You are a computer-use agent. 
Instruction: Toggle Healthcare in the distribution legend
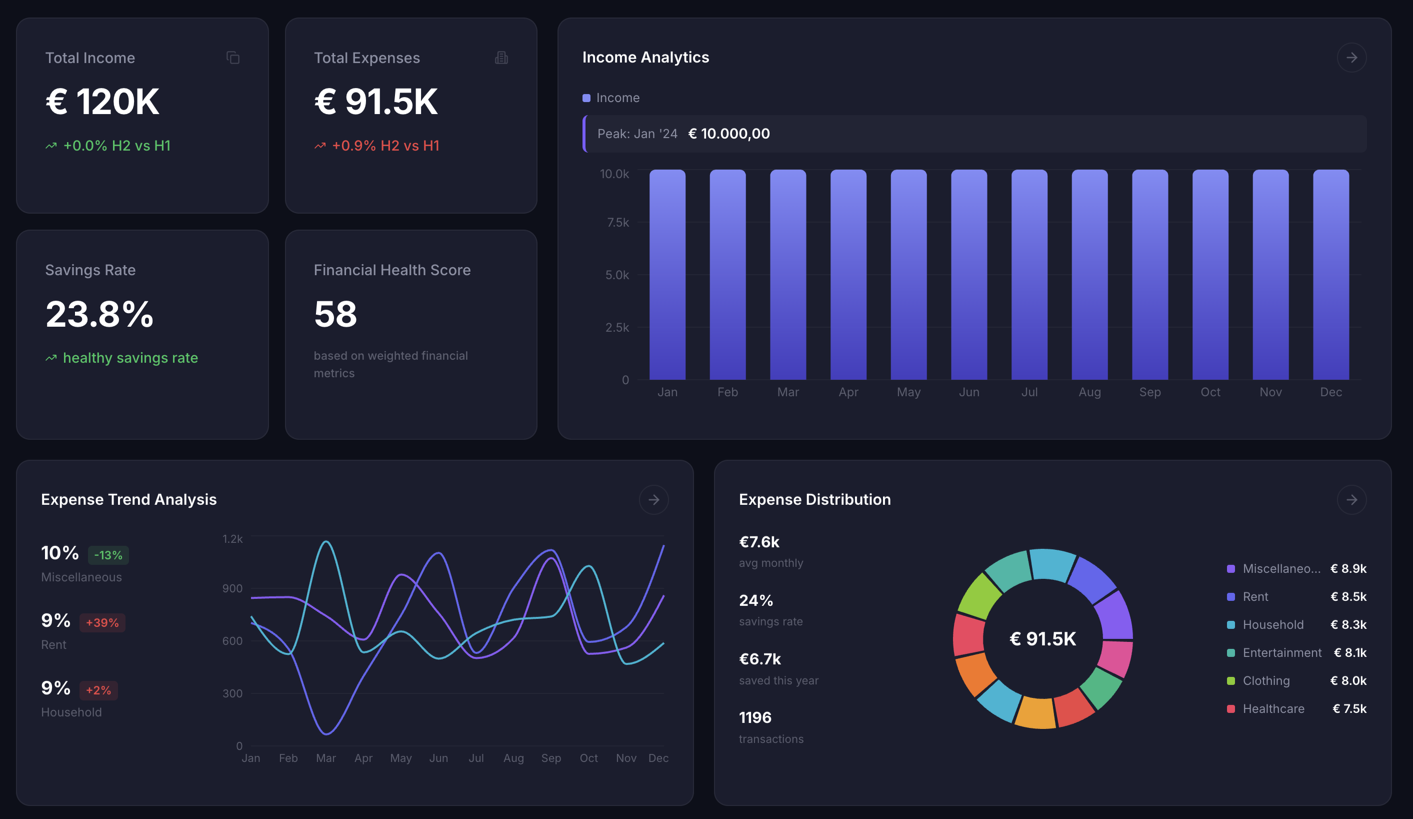click(x=1272, y=709)
